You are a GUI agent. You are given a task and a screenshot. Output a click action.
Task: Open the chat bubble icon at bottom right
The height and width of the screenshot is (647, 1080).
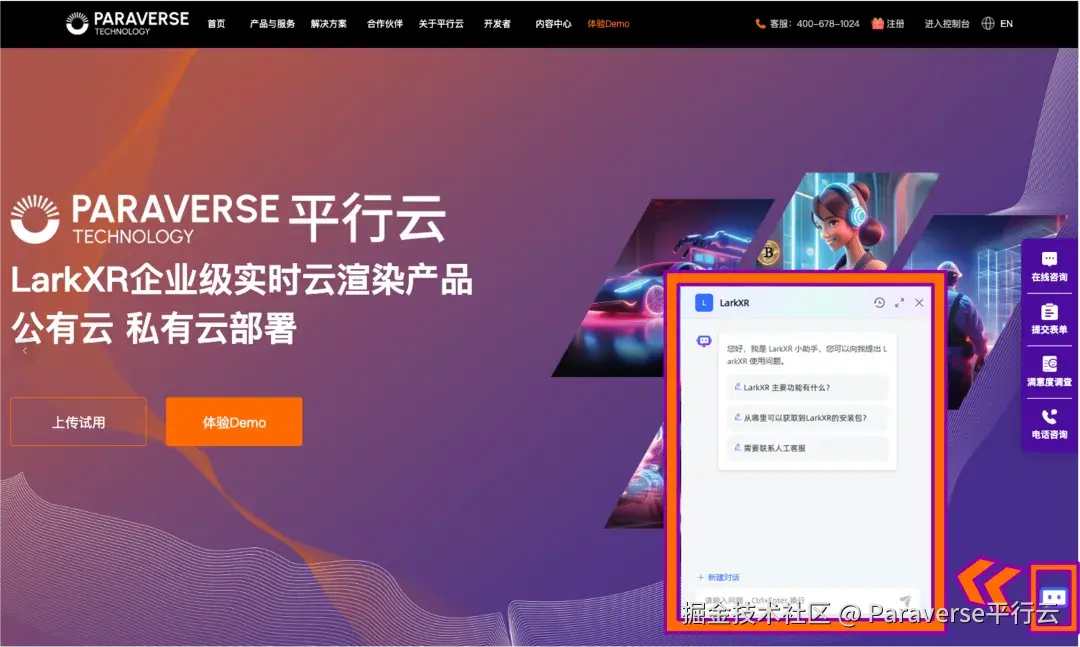point(1053,597)
